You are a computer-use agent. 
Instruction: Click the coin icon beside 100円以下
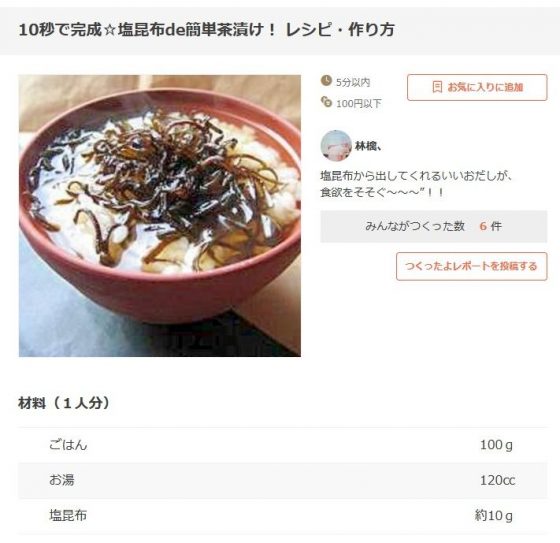point(326,102)
